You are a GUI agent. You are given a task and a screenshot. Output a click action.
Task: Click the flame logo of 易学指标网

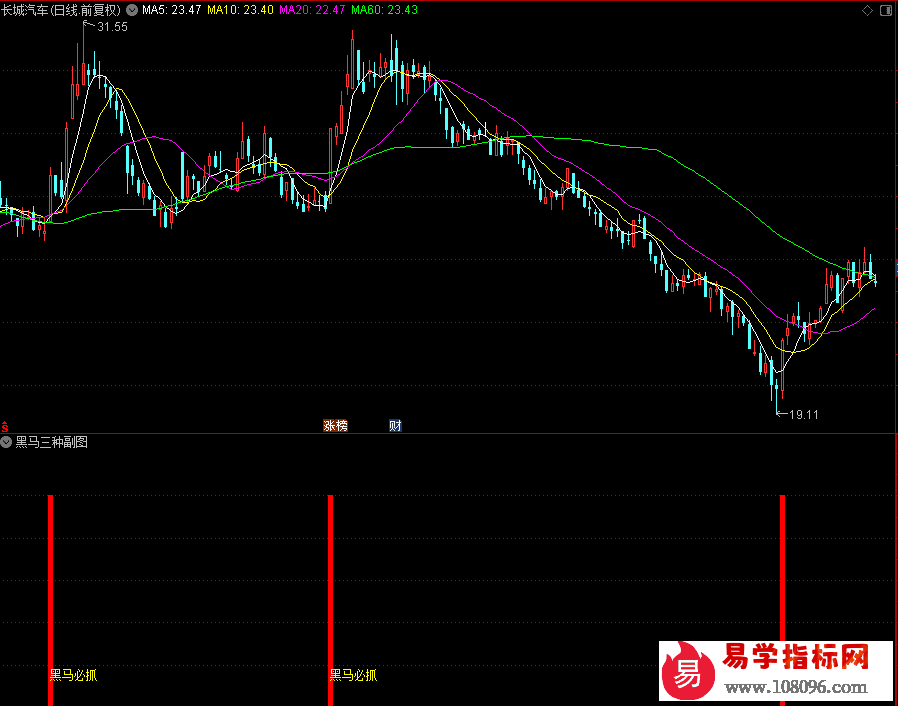click(688, 671)
